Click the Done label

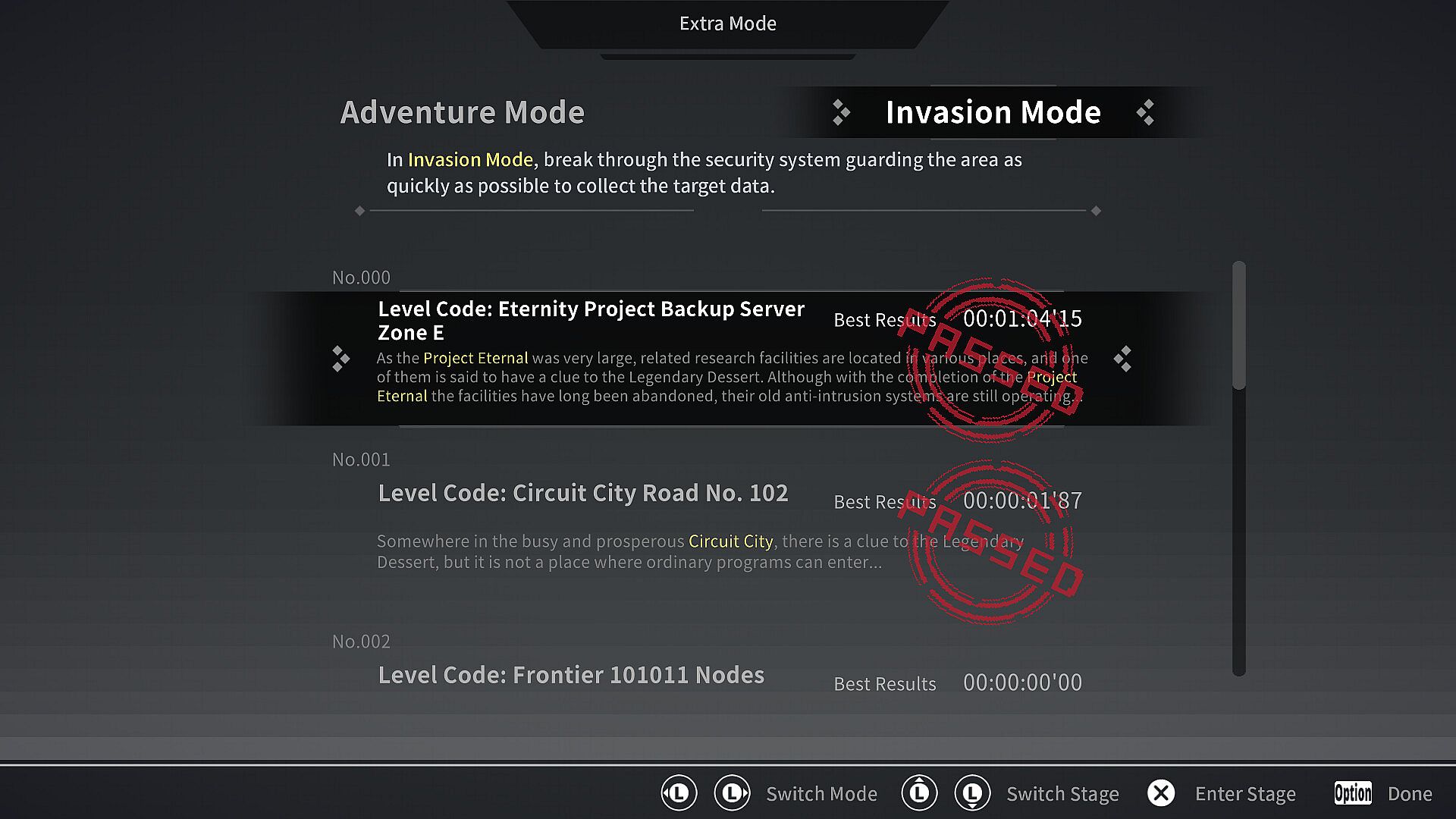tap(1410, 794)
